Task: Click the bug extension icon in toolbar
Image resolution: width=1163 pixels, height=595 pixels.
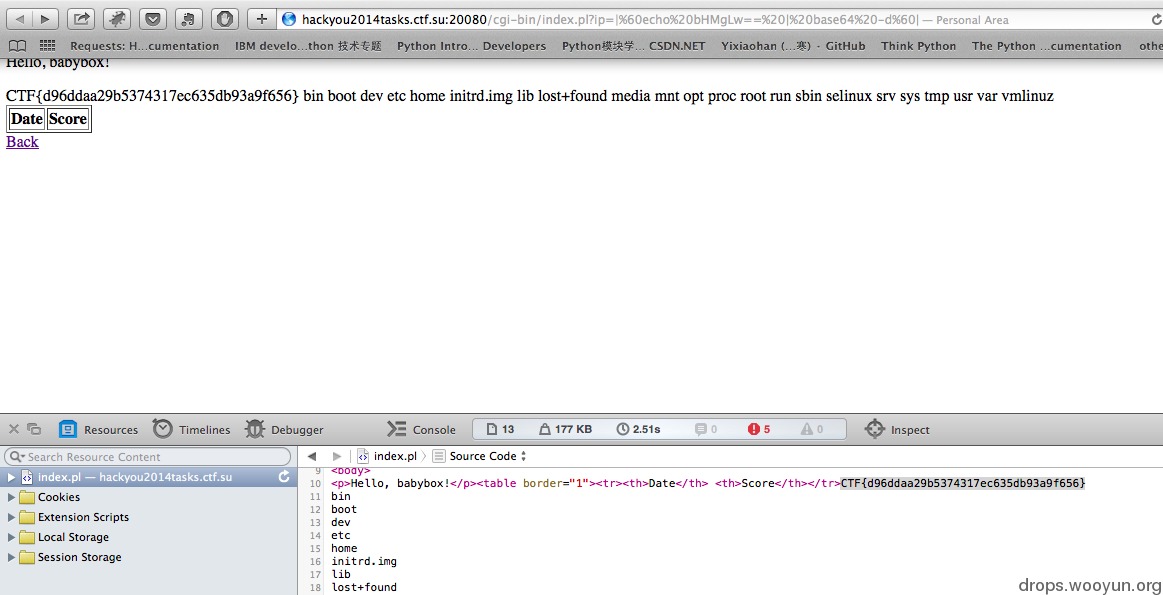Action: click(117, 19)
